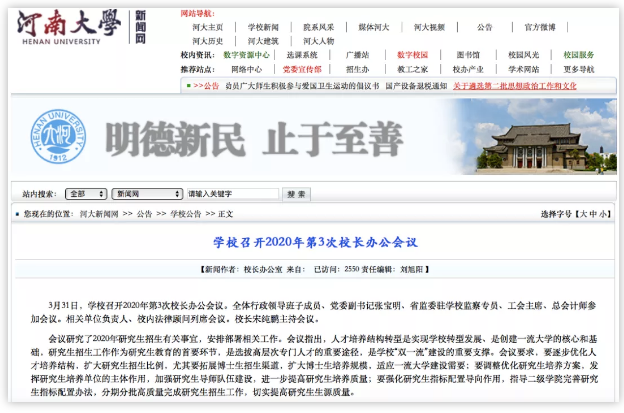The height and width of the screenshot is (413, 624).
Task: Open the red 数字校园 link
Action: 413,55
